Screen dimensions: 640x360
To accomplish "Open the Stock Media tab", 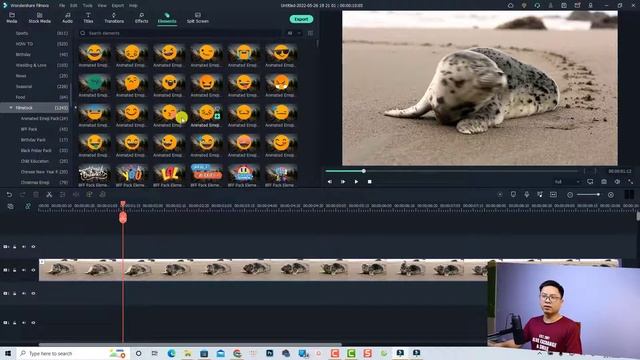I will tap(40, 18).
